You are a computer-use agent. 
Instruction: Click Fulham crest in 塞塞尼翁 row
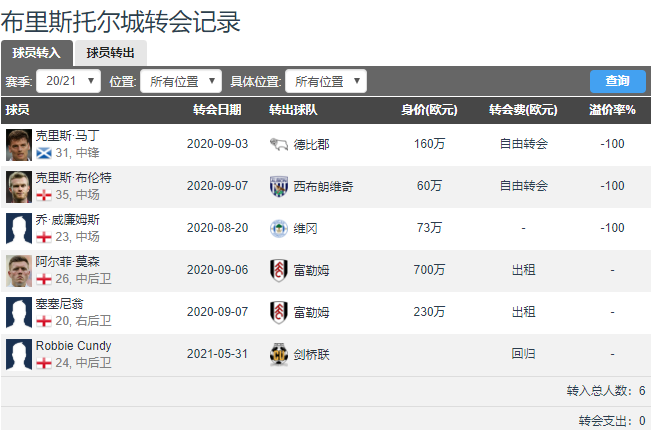(278, 312)
